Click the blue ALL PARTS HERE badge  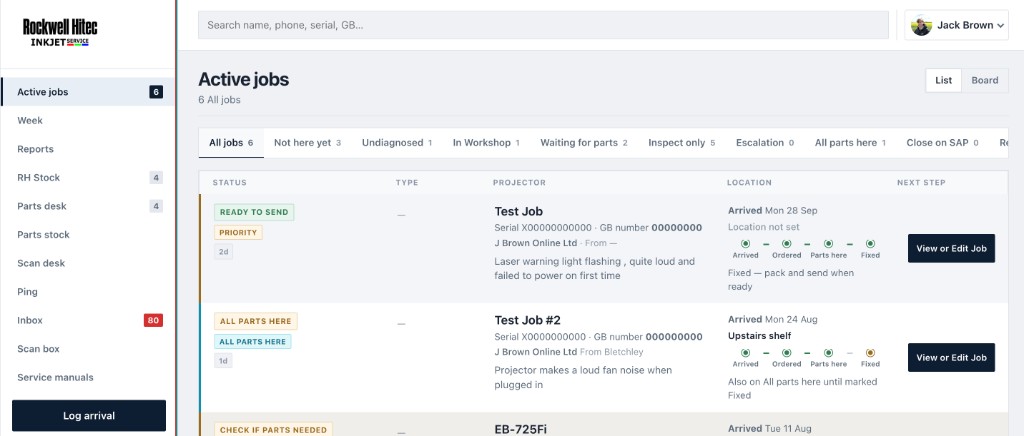[x=253, y=341]
